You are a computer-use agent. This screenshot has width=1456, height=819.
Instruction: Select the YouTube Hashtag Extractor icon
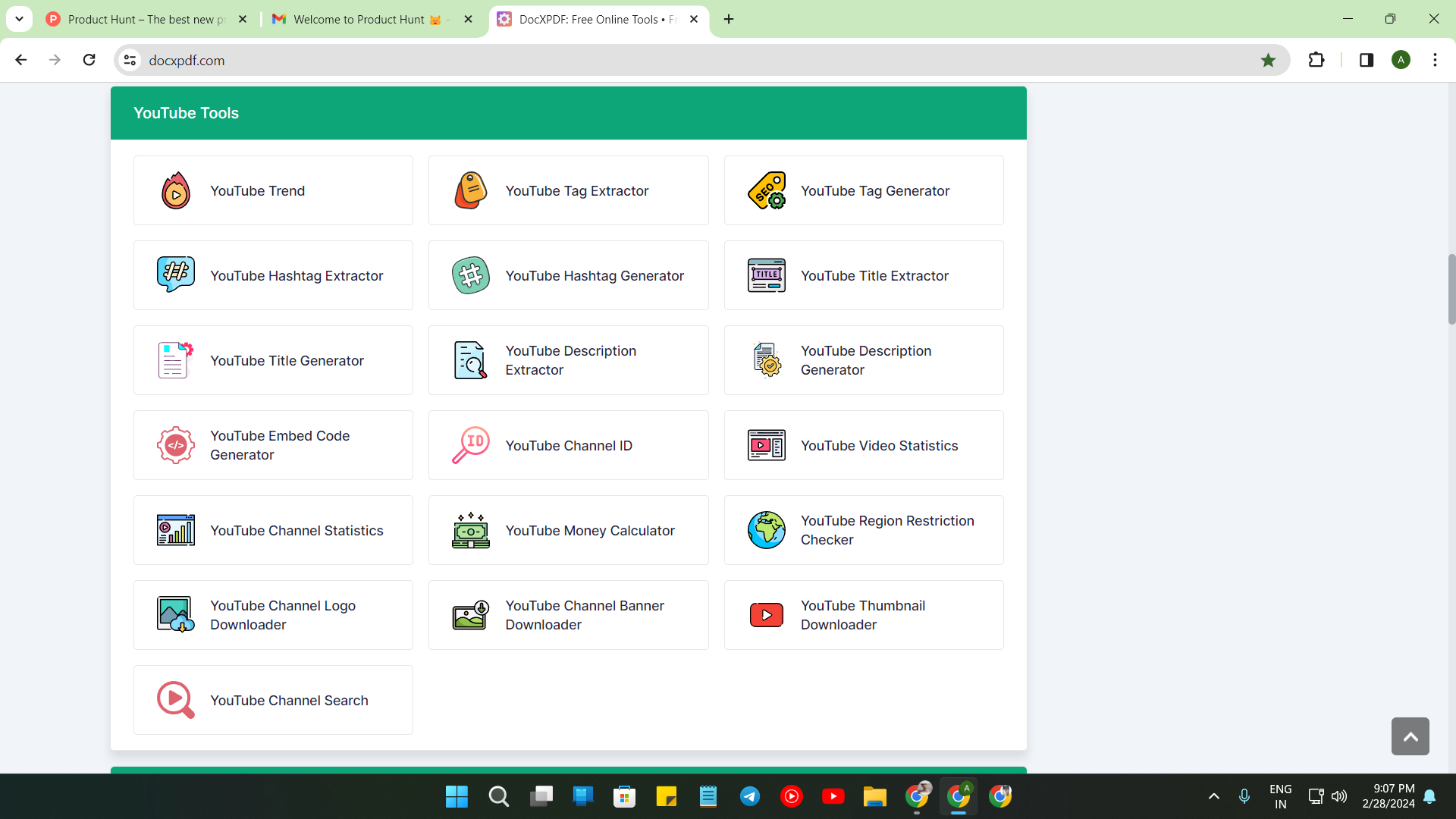[x=176, y=275]
